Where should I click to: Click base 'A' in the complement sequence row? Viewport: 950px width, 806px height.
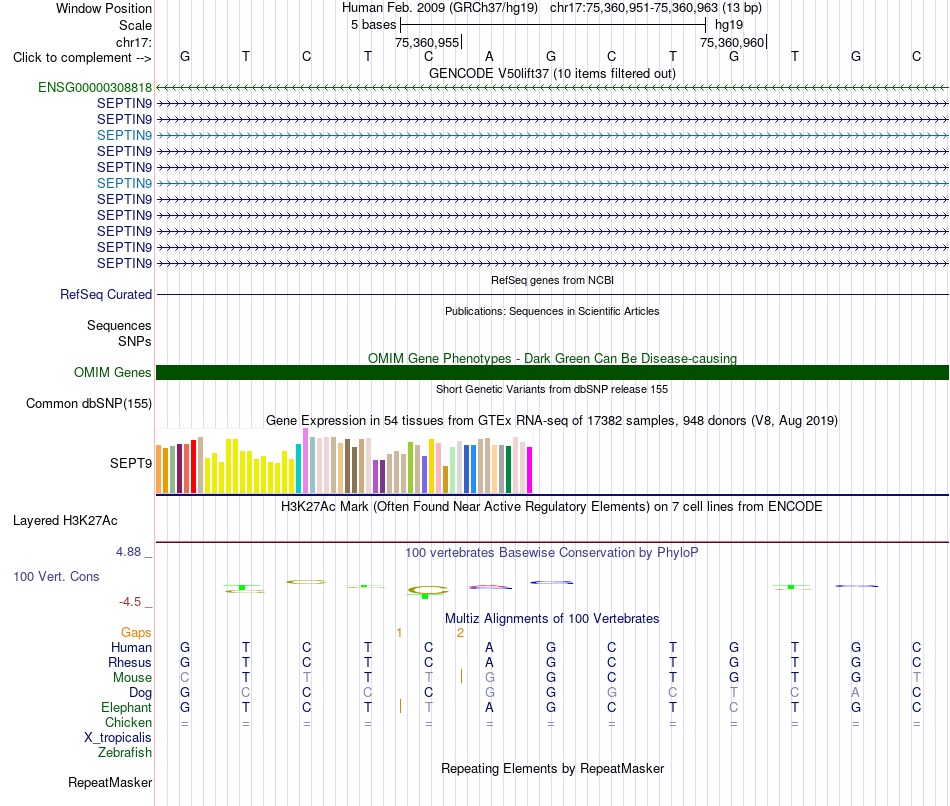click(490, 56)
